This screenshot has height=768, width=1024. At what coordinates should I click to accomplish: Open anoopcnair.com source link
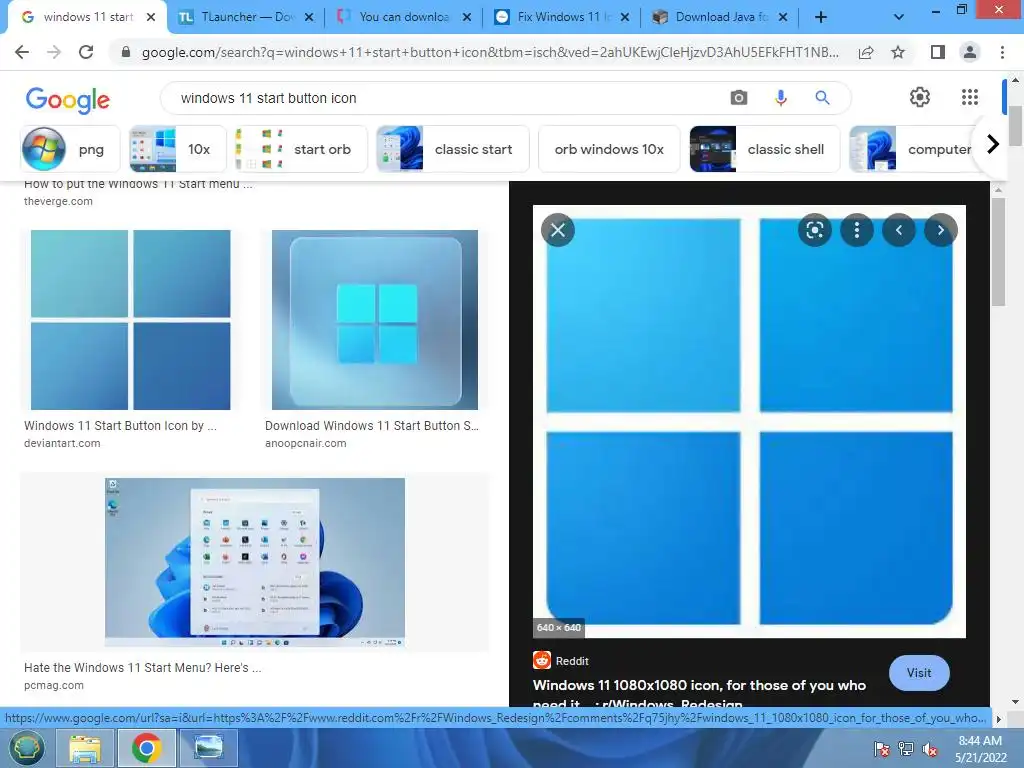pos(306,443)
